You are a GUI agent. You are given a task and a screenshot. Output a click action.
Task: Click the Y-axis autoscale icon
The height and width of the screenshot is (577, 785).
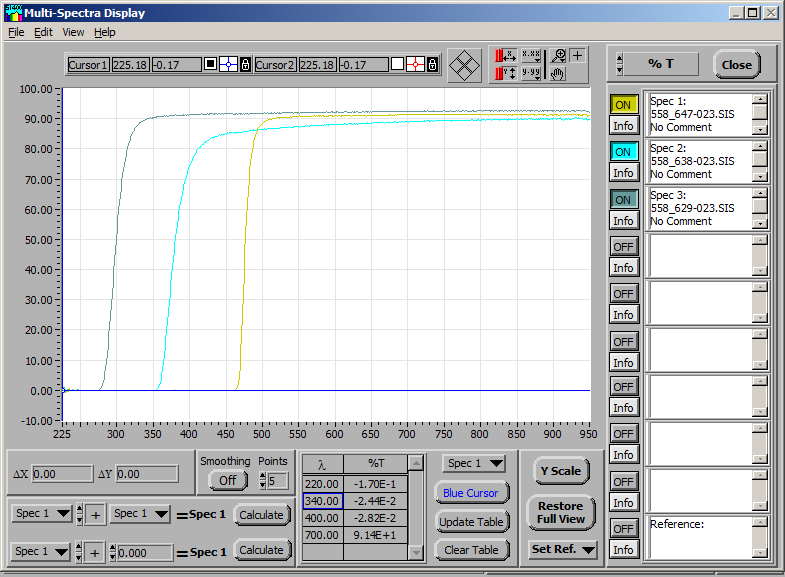(507, 74)
